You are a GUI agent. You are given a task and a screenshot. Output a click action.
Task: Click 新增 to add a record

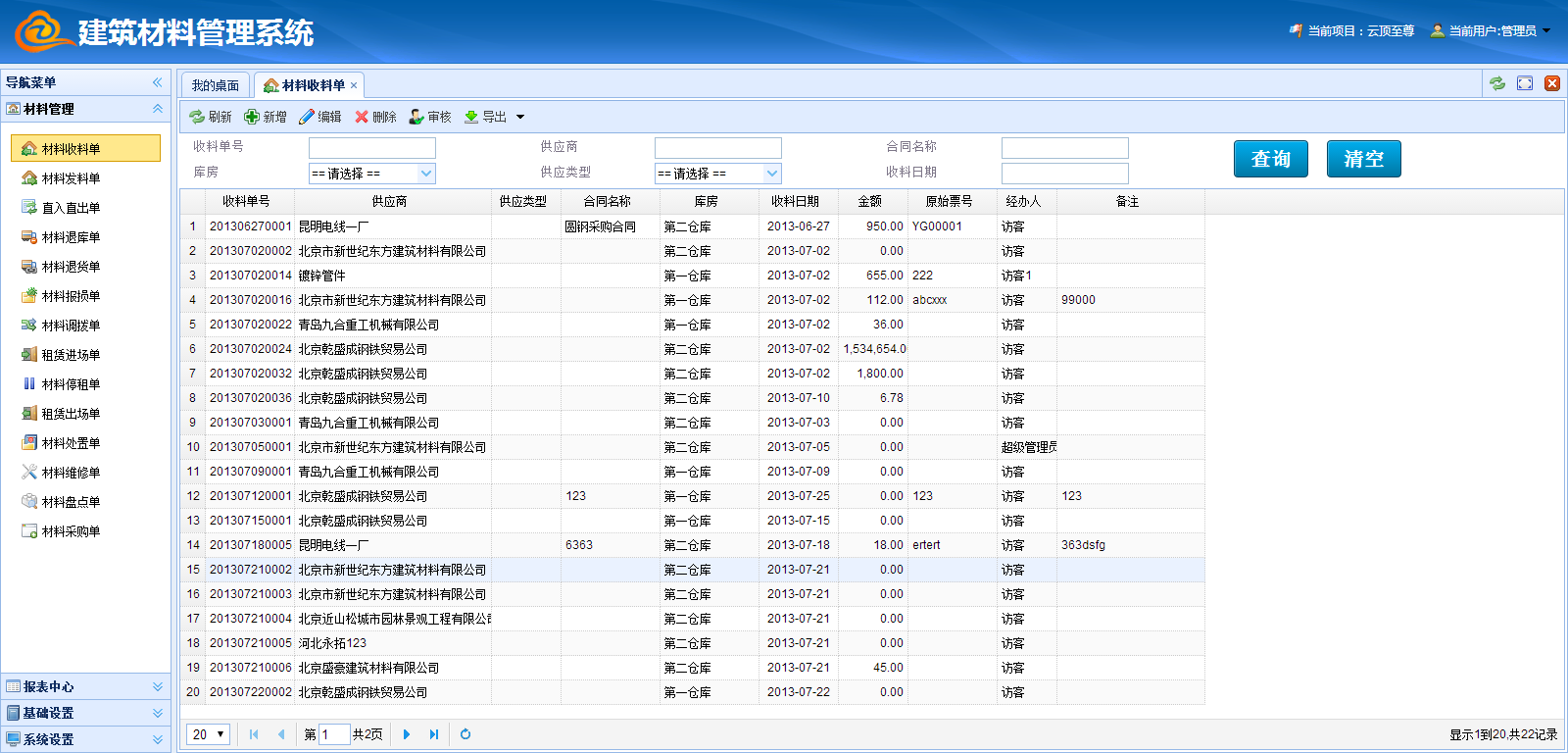(x=266, y=117)
